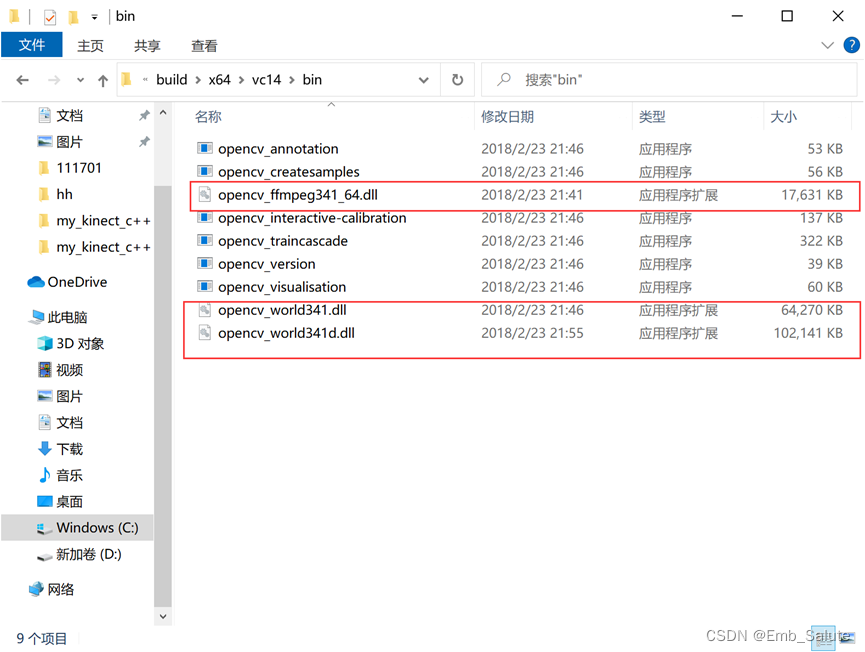Click the refresh icon beside the address bar
This screenshot has height=652, width=865.
pyautogui.click(x=458, y=79)
